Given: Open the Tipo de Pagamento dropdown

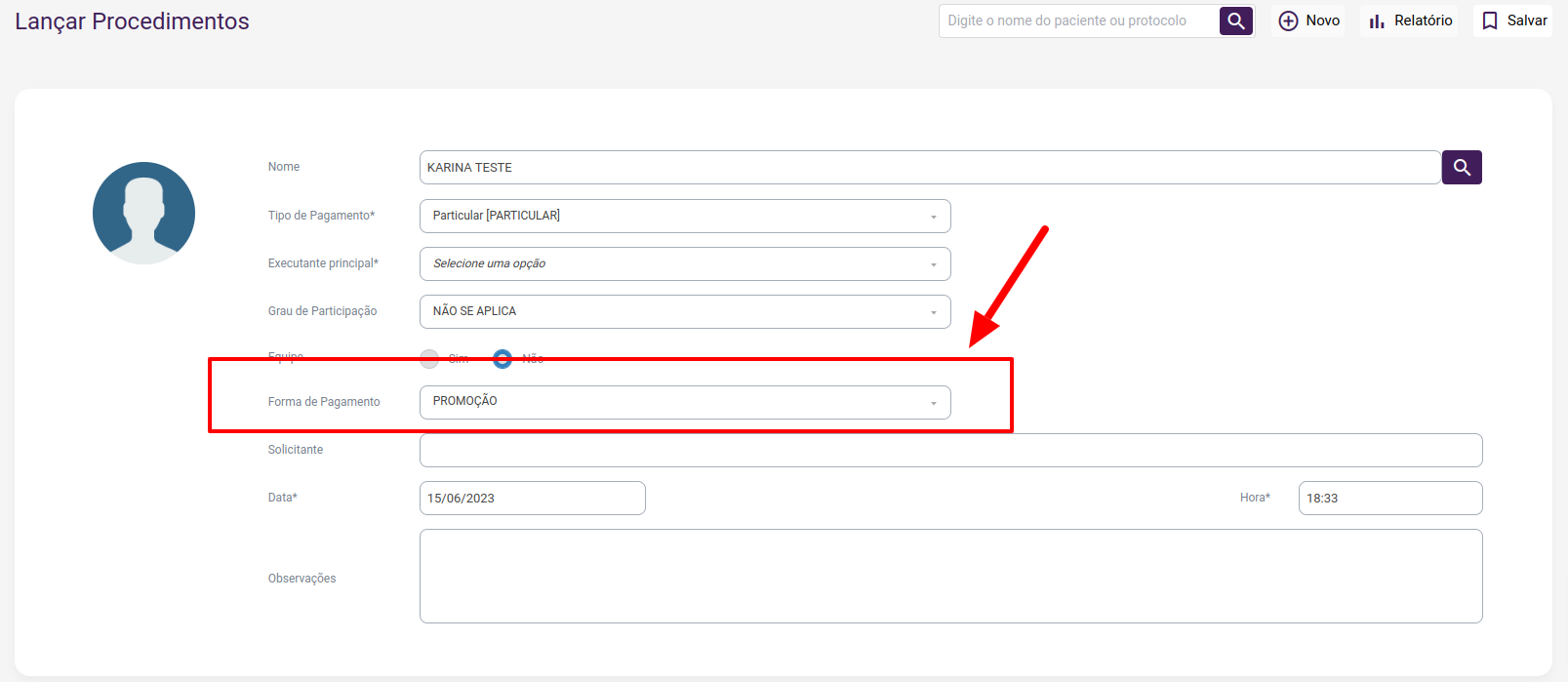Looking at the screenshot, I should coord(685,216).
